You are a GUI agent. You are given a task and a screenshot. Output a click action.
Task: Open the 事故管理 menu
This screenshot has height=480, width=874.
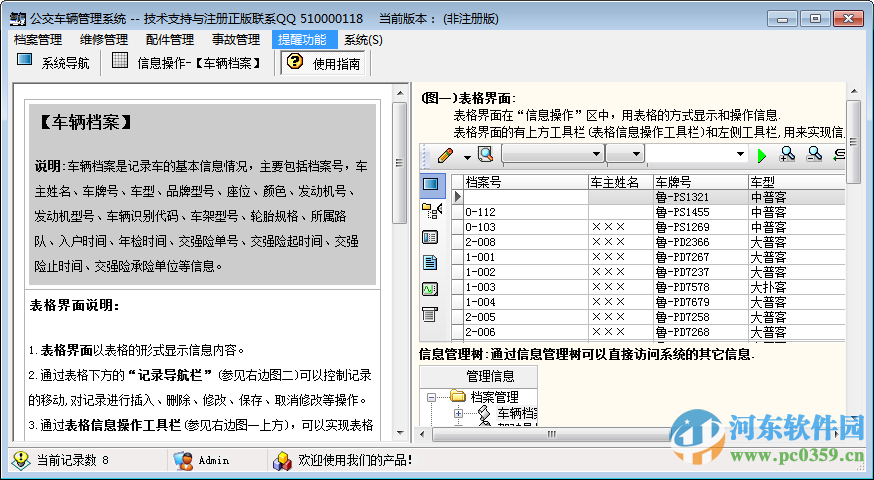[236, 40]
